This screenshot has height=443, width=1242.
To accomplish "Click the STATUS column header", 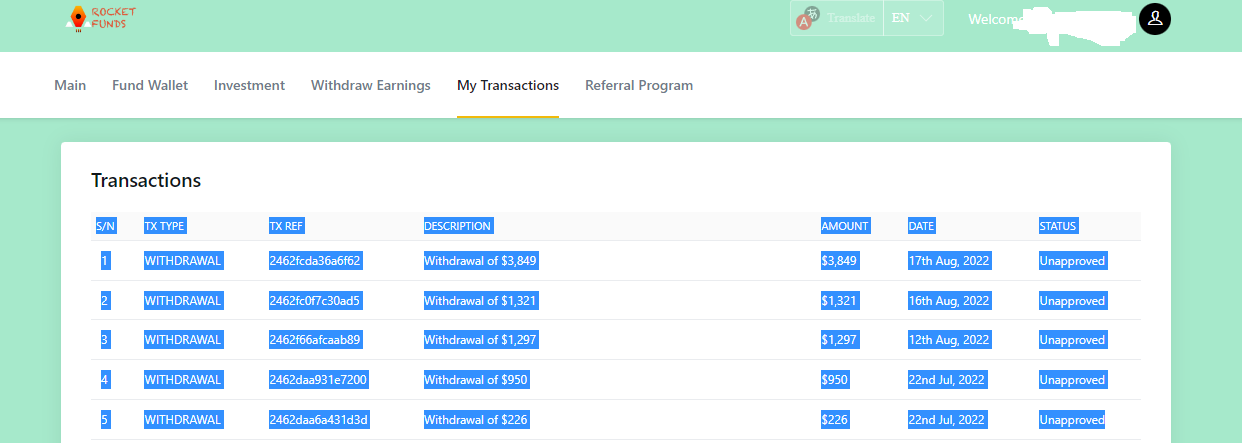I will coord(1058,226).
